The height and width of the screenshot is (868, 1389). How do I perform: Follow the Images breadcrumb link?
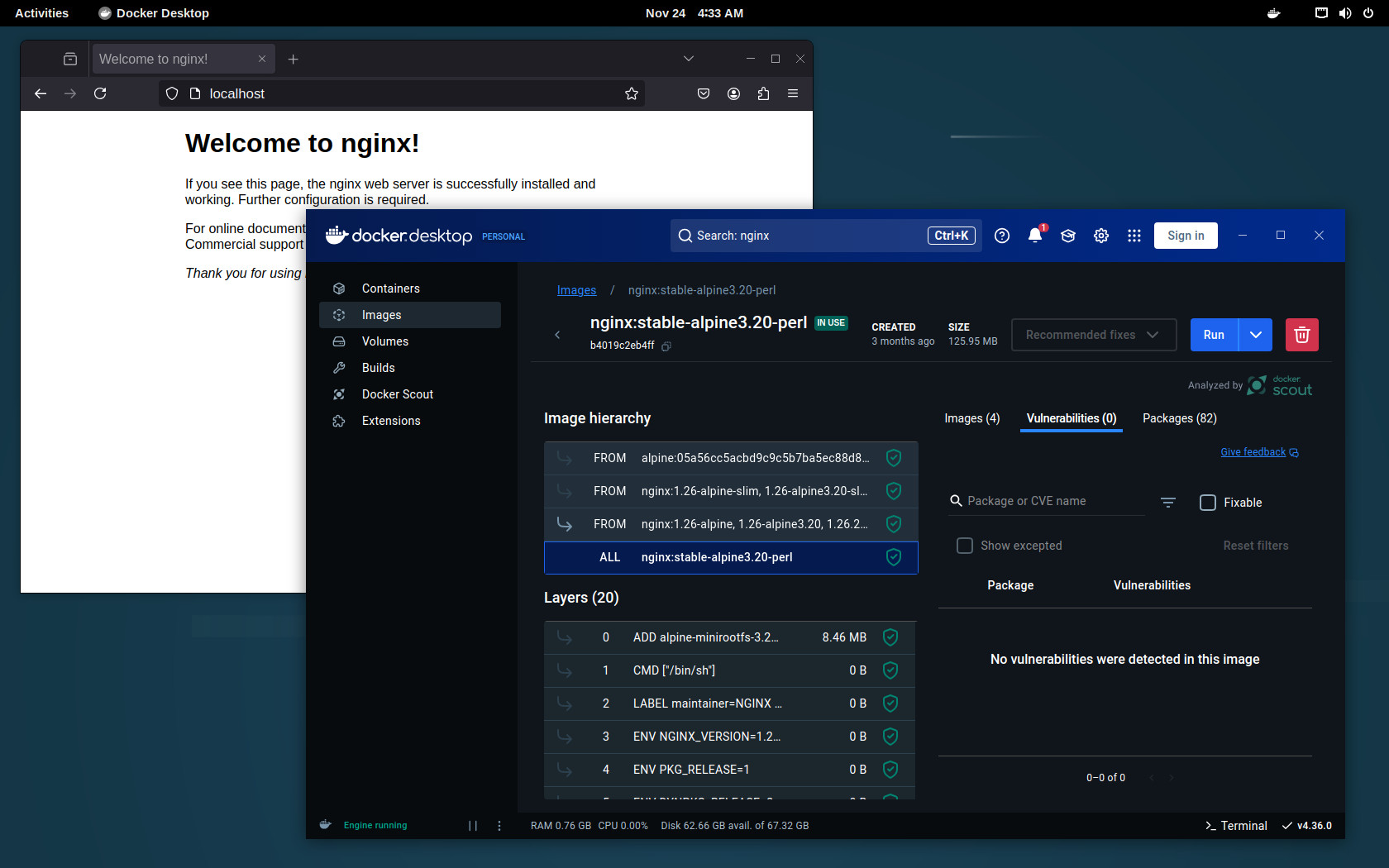click(x=576, y=290)
